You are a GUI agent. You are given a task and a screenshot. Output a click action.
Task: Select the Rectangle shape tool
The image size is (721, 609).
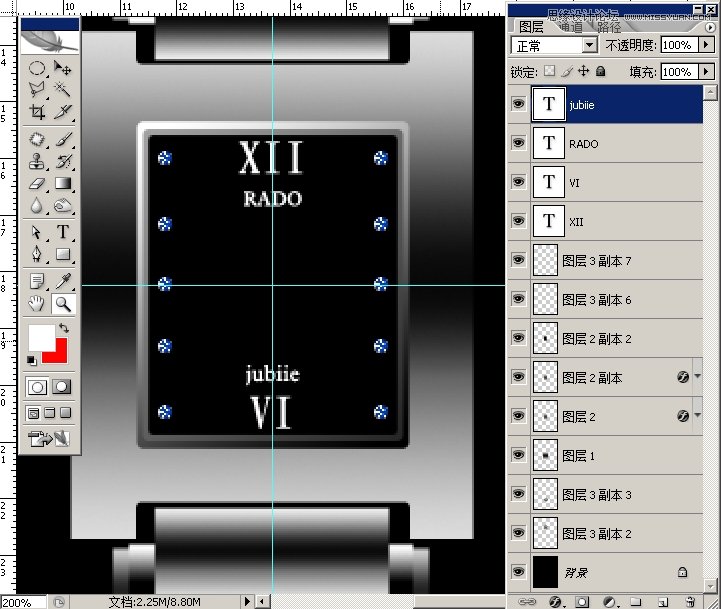(63, 254)
